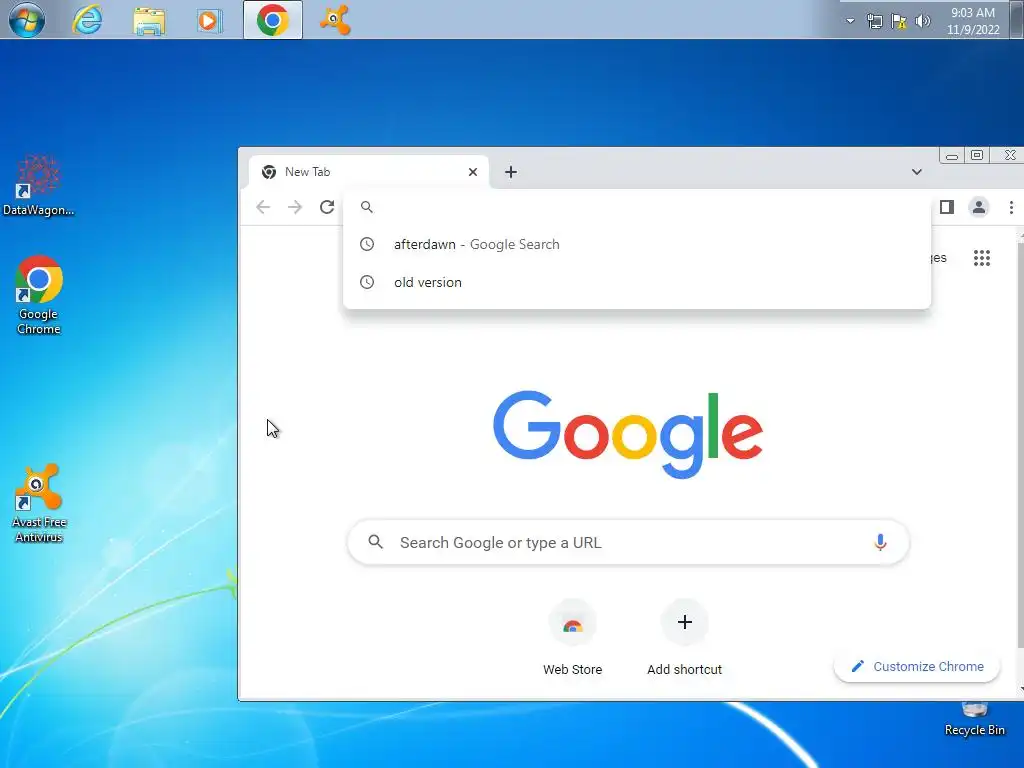This screenshot has width=1024, height=768.
Task: Open the clock showing 9:03 AM
Action: click(973, 21)
